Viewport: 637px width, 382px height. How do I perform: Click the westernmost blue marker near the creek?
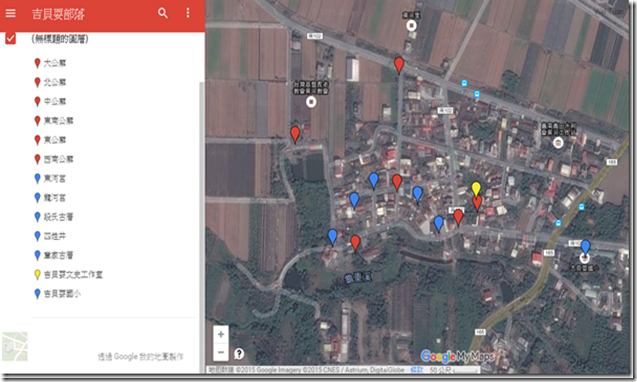[332, 237]
